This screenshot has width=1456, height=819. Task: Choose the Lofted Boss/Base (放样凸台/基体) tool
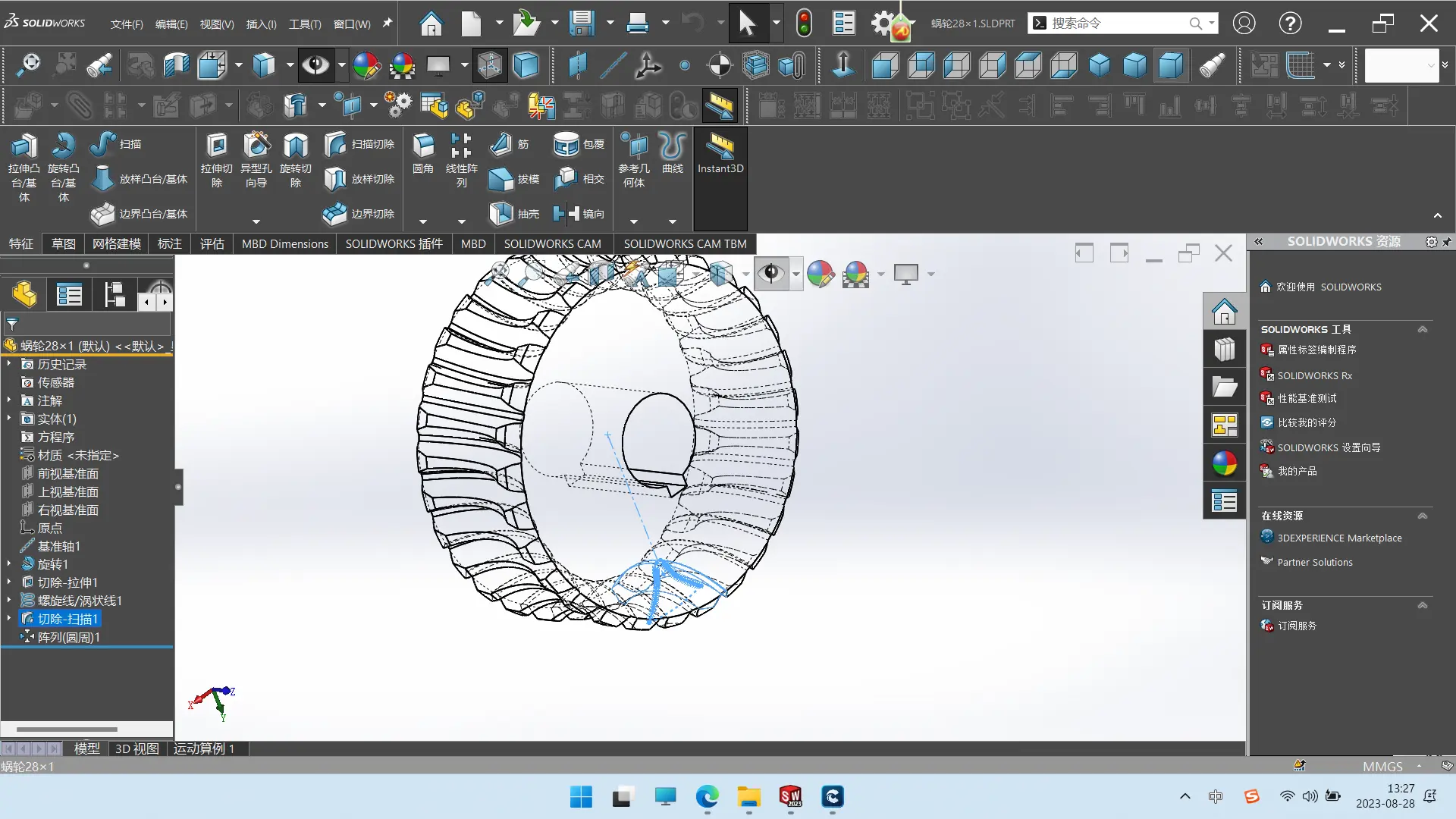(x=140, y=179)
